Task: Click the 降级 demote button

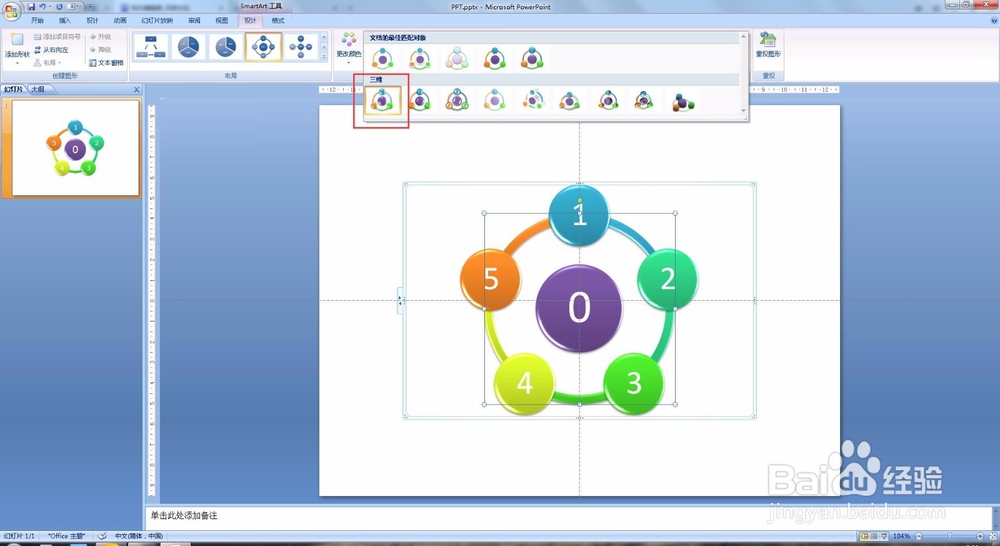Action: click(100, 50)
